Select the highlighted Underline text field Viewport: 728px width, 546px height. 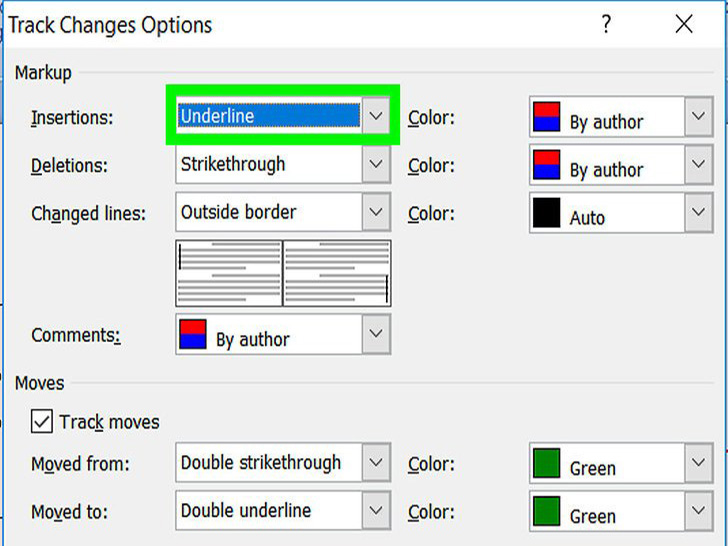268,116
